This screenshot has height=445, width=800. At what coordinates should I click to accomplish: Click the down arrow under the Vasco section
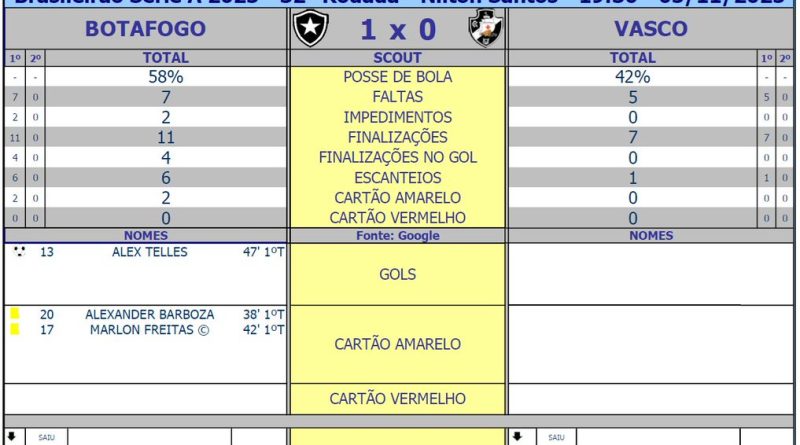(x=517, y=437)
